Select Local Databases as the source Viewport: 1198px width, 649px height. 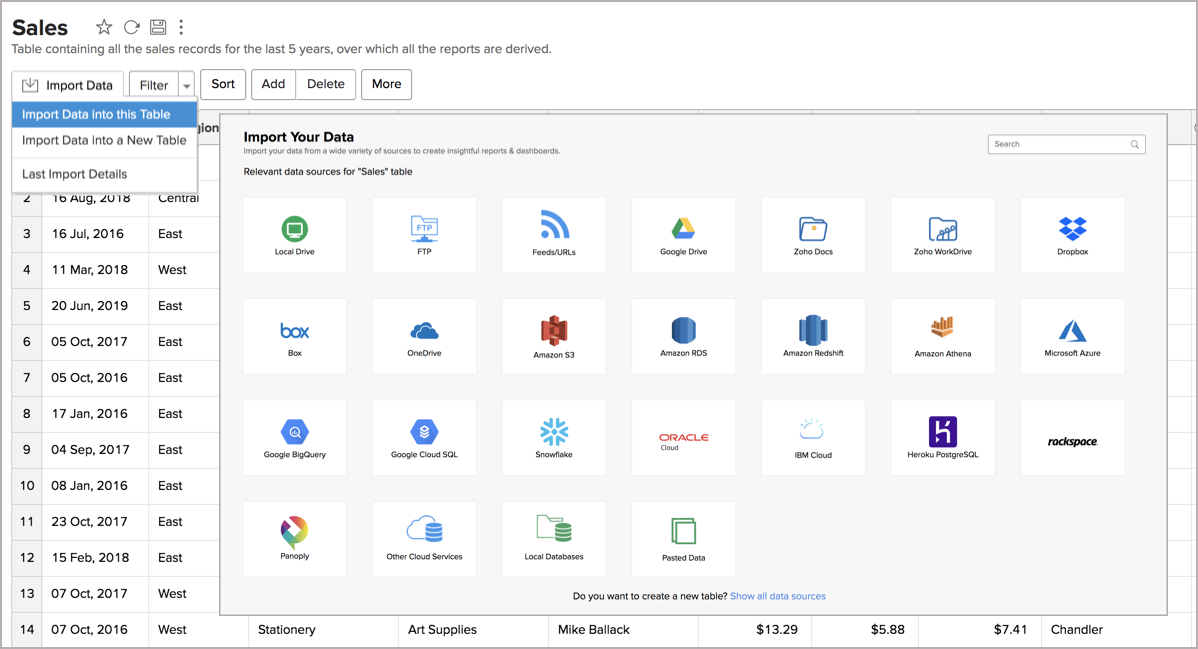coord(553,538)
